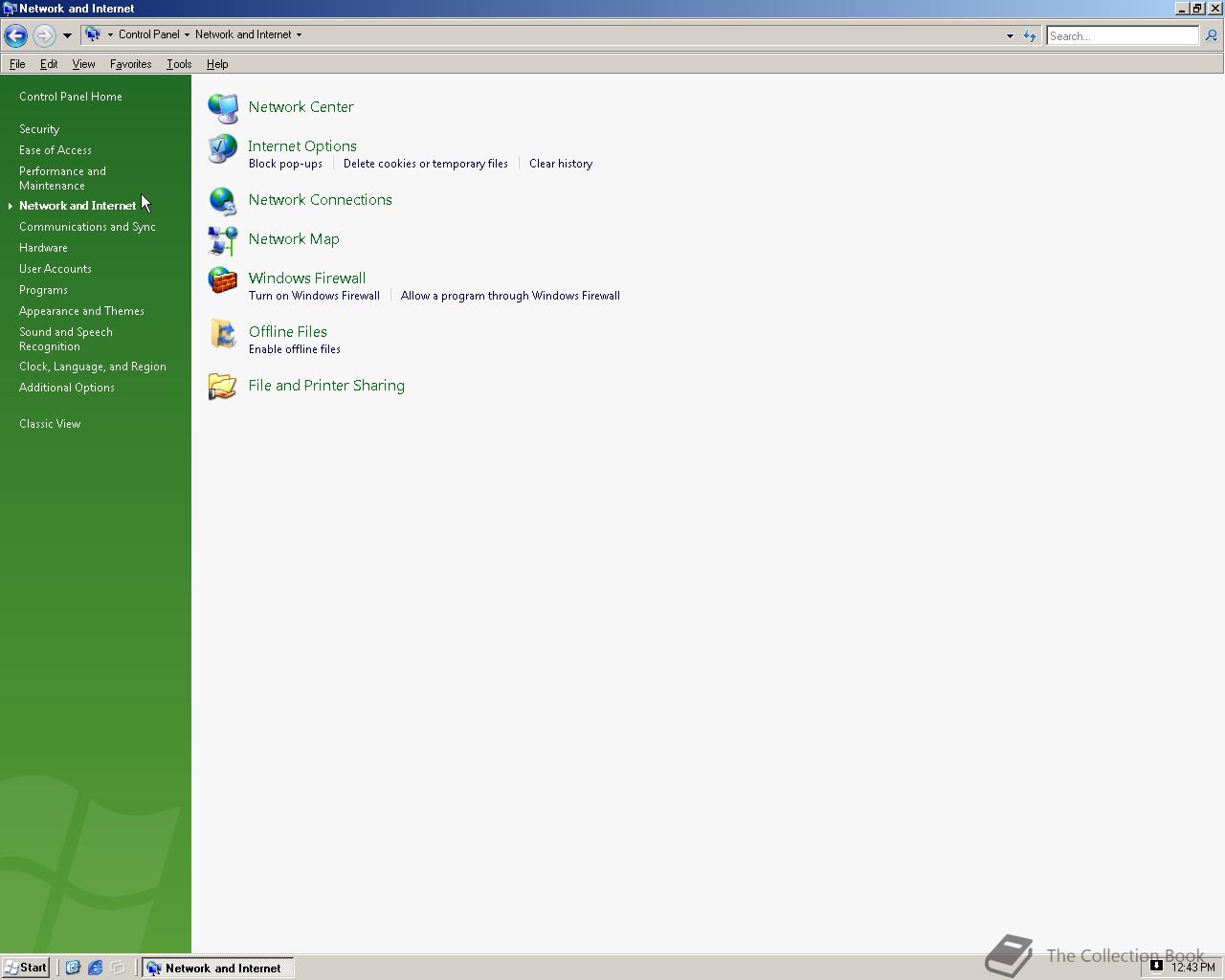1225x980 pixels.
Task: Select Programs in the sidebar
Action: pos(43,290)
